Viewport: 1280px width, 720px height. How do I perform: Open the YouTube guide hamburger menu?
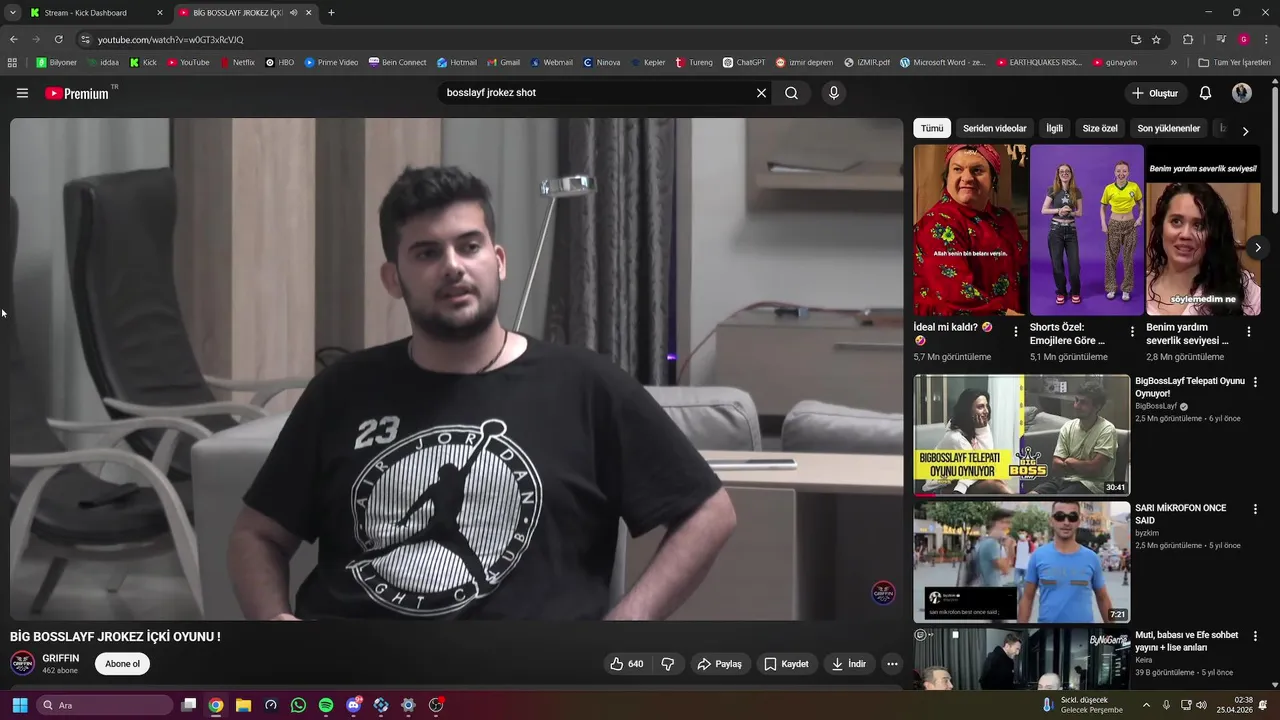point(22,93)
